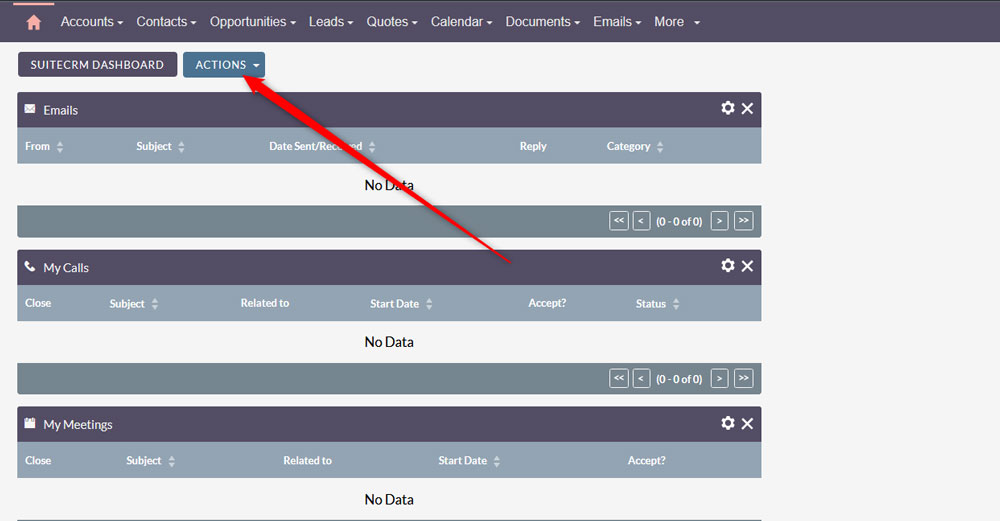Click the Home icon in navbar
1000x521 pixels.
(x=34, y=21)
